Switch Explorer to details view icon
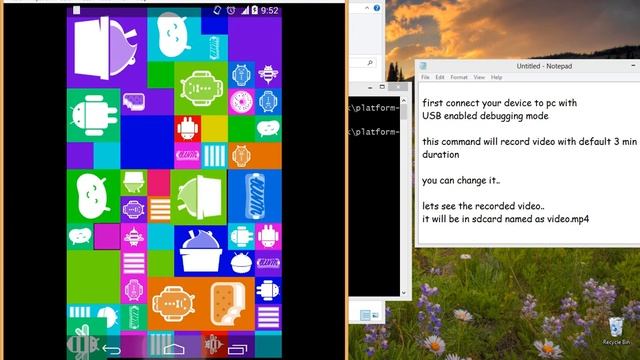Image resolution: width=640 pixels, height=360 pixels. tap(365, 315)
